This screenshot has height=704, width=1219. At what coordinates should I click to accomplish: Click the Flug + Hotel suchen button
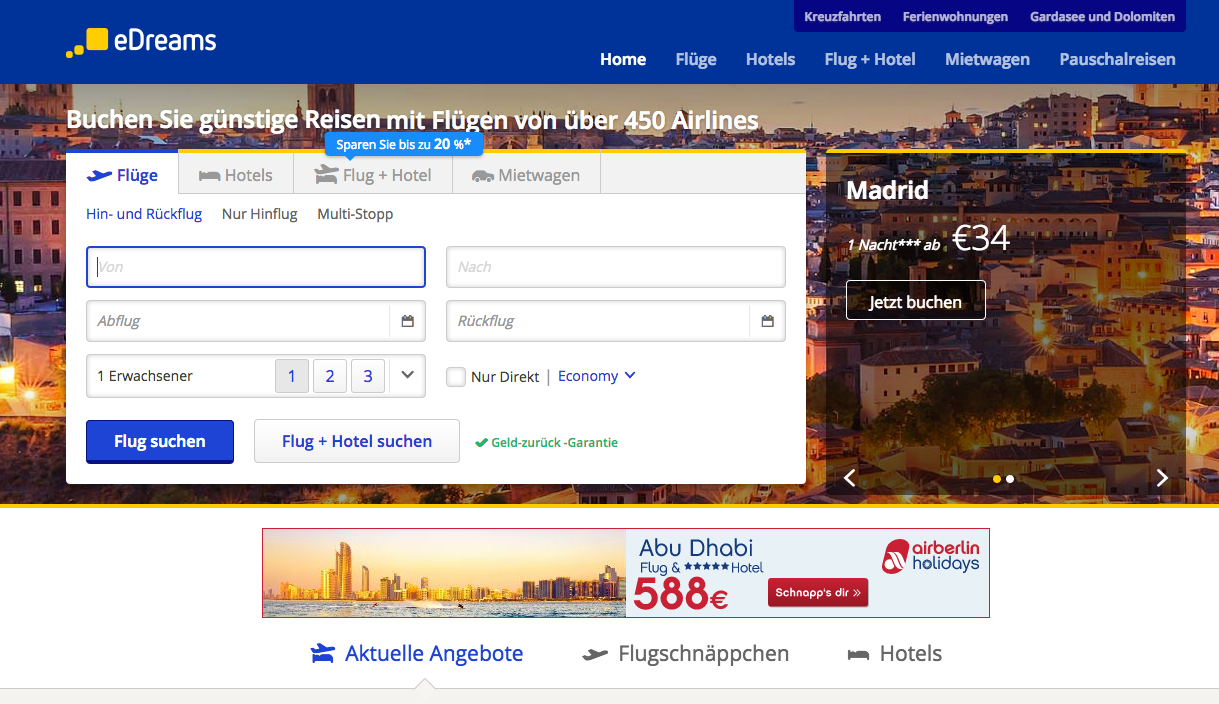click(357, 441)
